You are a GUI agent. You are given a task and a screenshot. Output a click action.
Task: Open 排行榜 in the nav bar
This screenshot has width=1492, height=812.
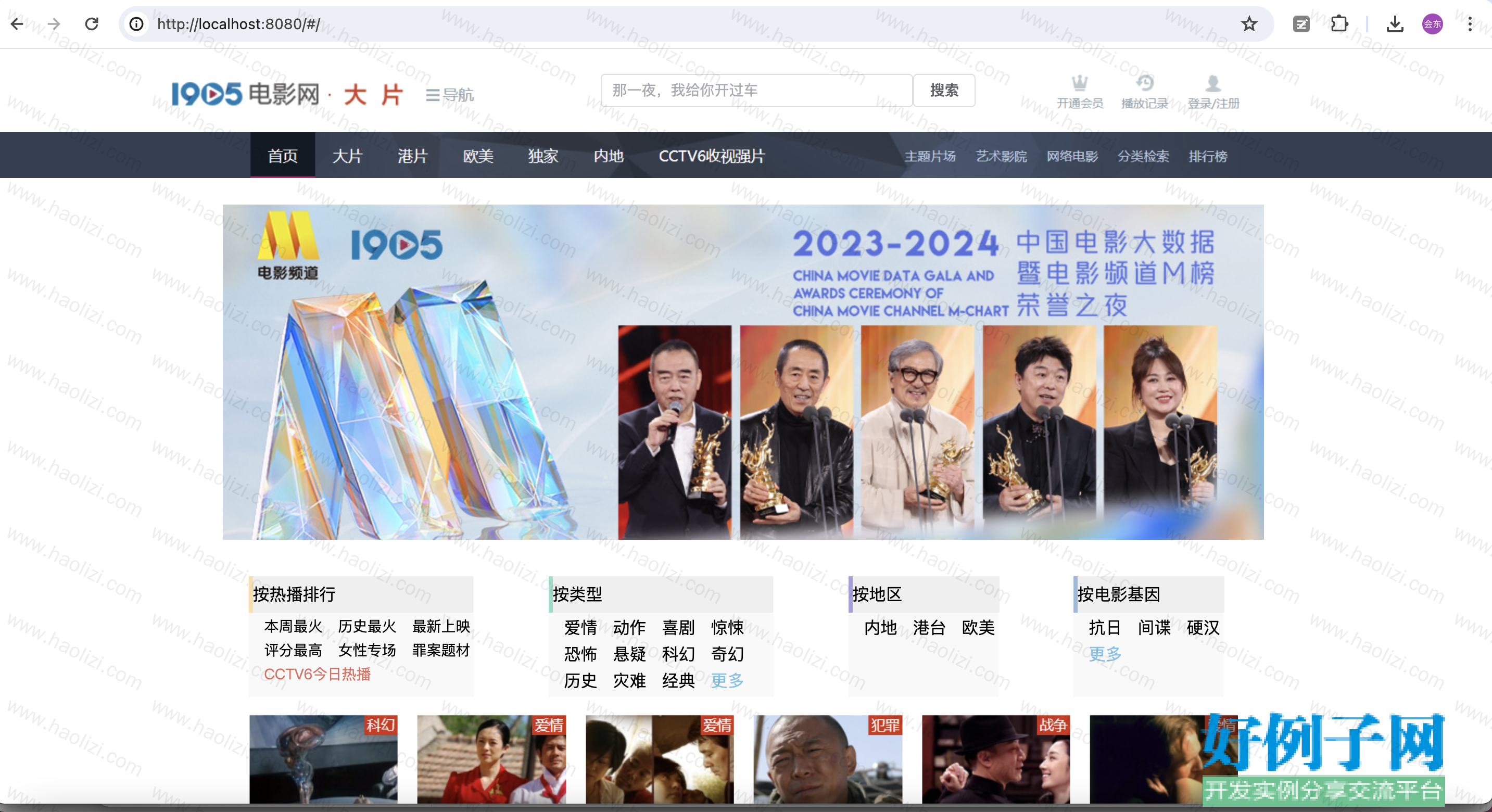click(1208, 156)
